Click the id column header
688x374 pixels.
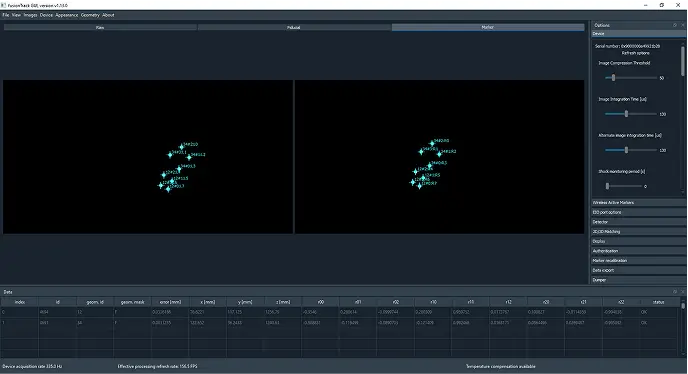tap(57, 302)
